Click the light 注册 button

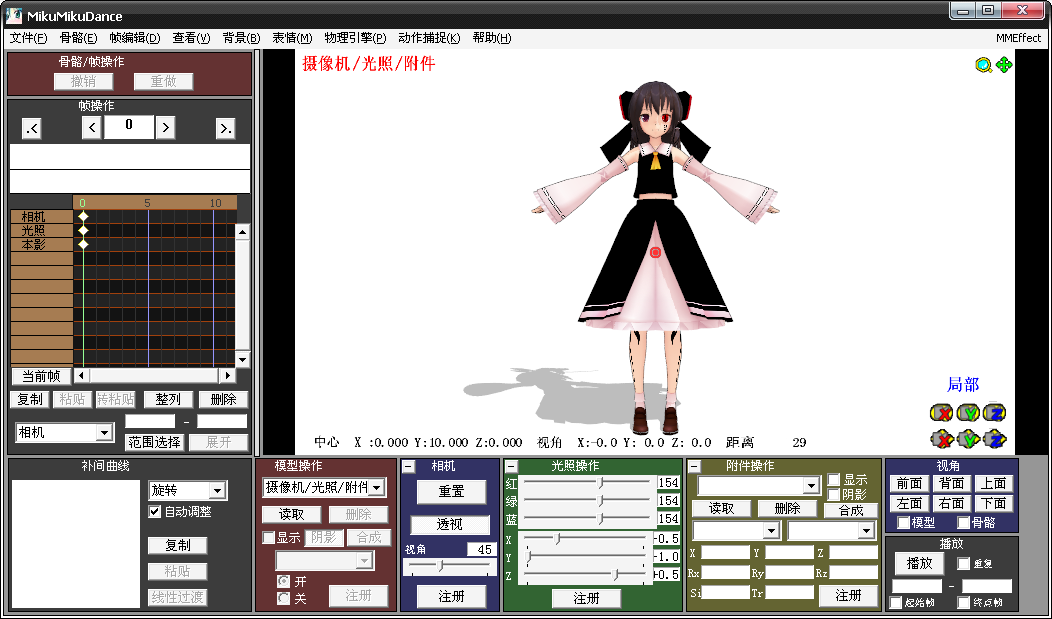coord(586,598)
